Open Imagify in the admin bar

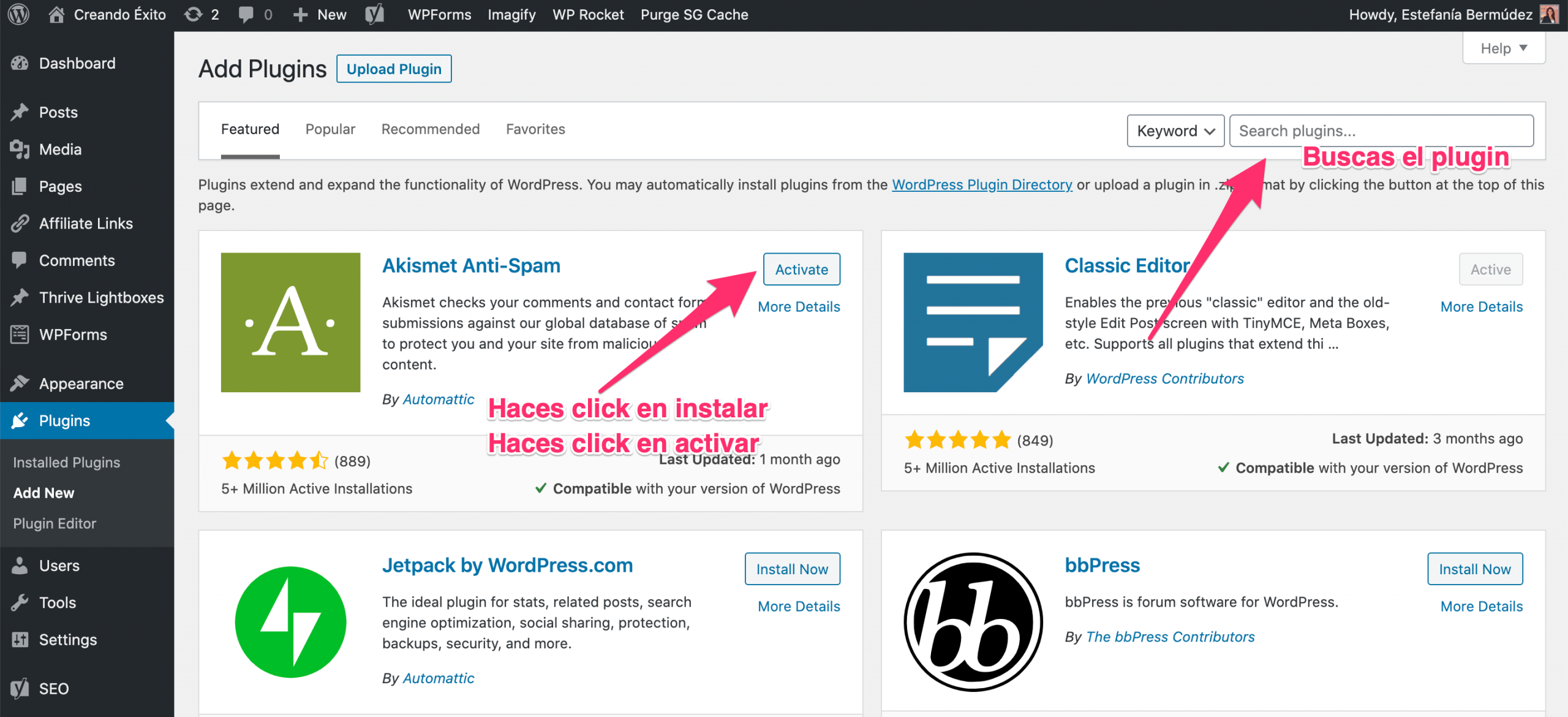(x=511, y=15)
